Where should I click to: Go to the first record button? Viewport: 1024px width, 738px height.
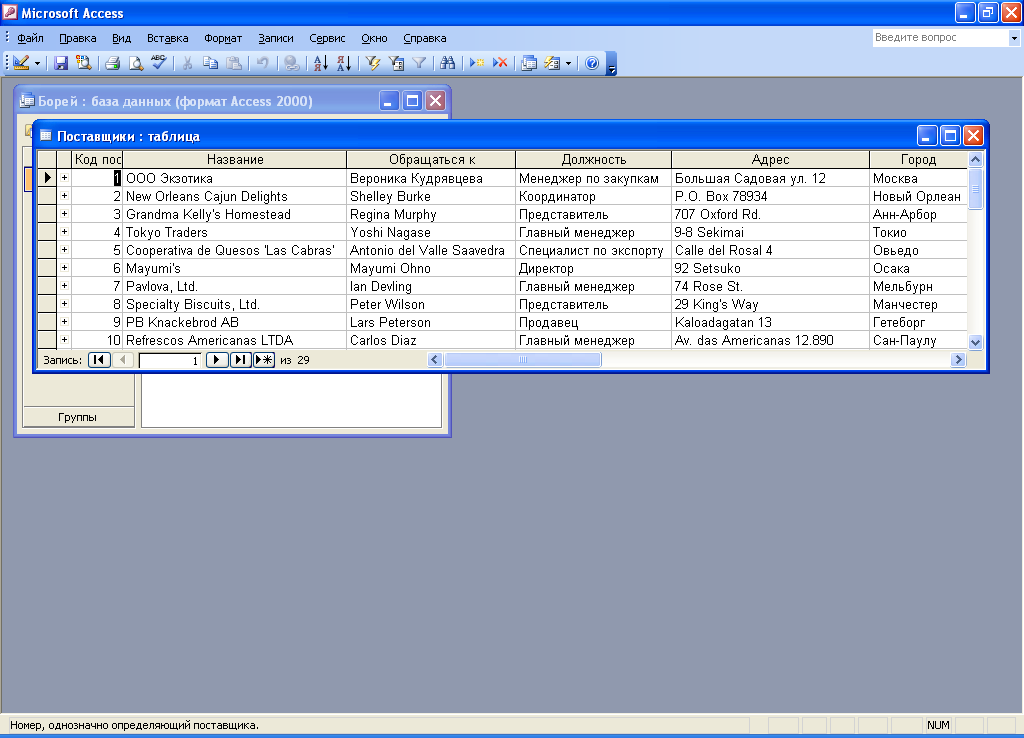point(99,360)
